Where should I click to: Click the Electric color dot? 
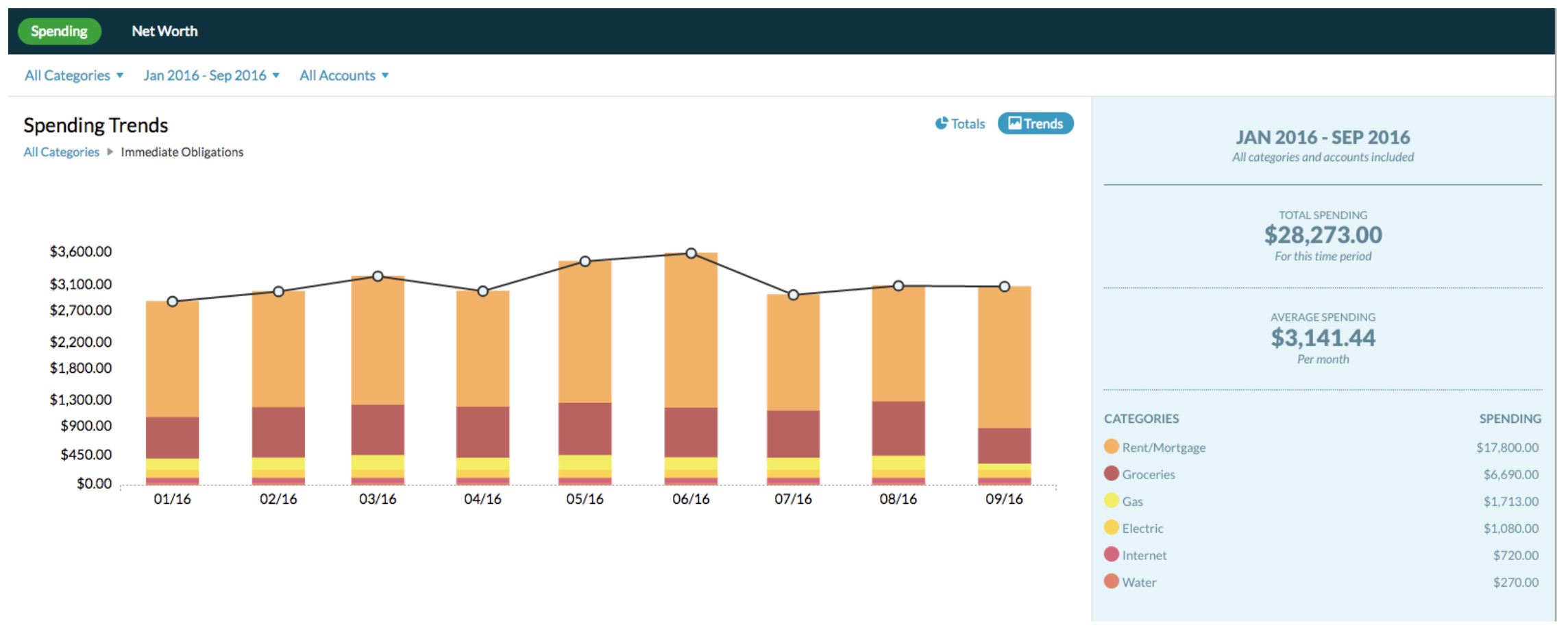(1112, 527)
